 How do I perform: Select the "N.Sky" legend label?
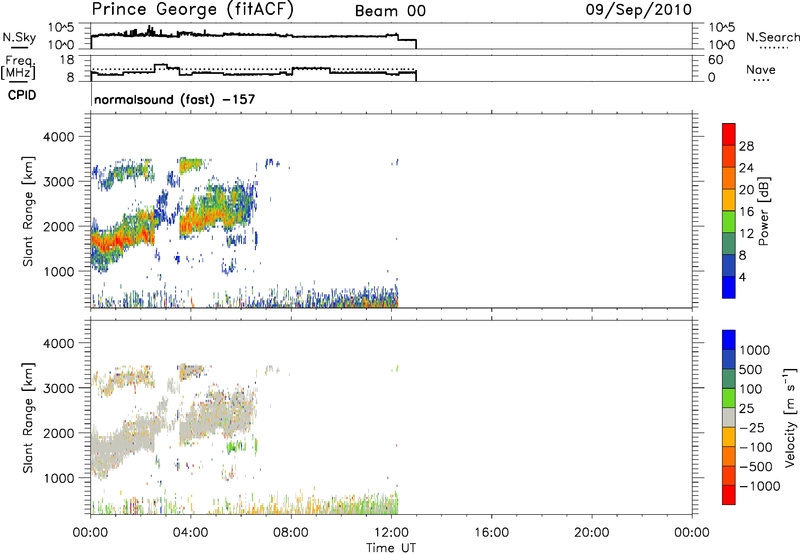pyautogui.click(x=19, y=37)
